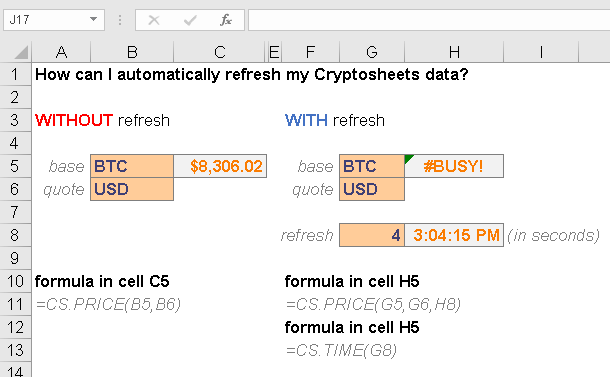Screen dimensions: 610x377
Task: Select row 10 header
Action: [15, 281]
